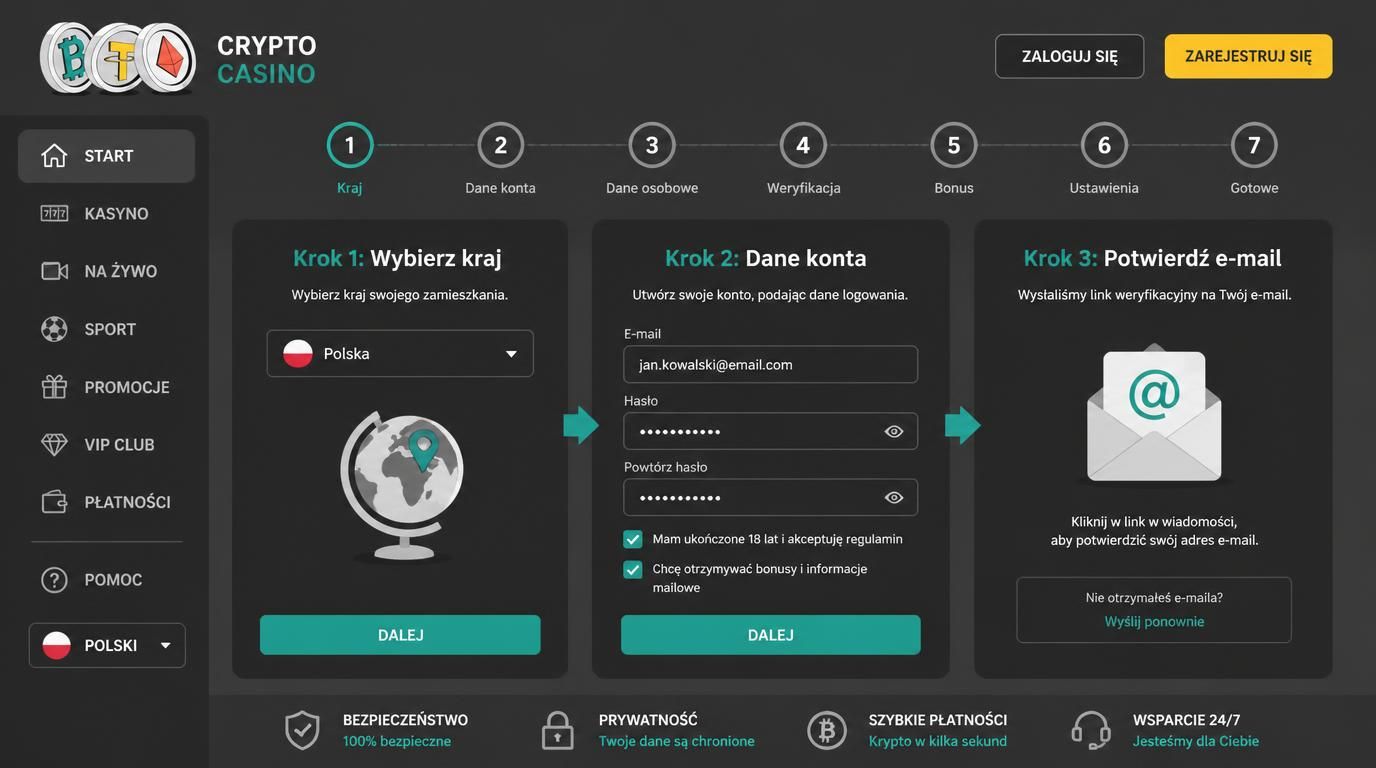
Task: Click the Kasyno slot machine icon
Action: [54, 213]
